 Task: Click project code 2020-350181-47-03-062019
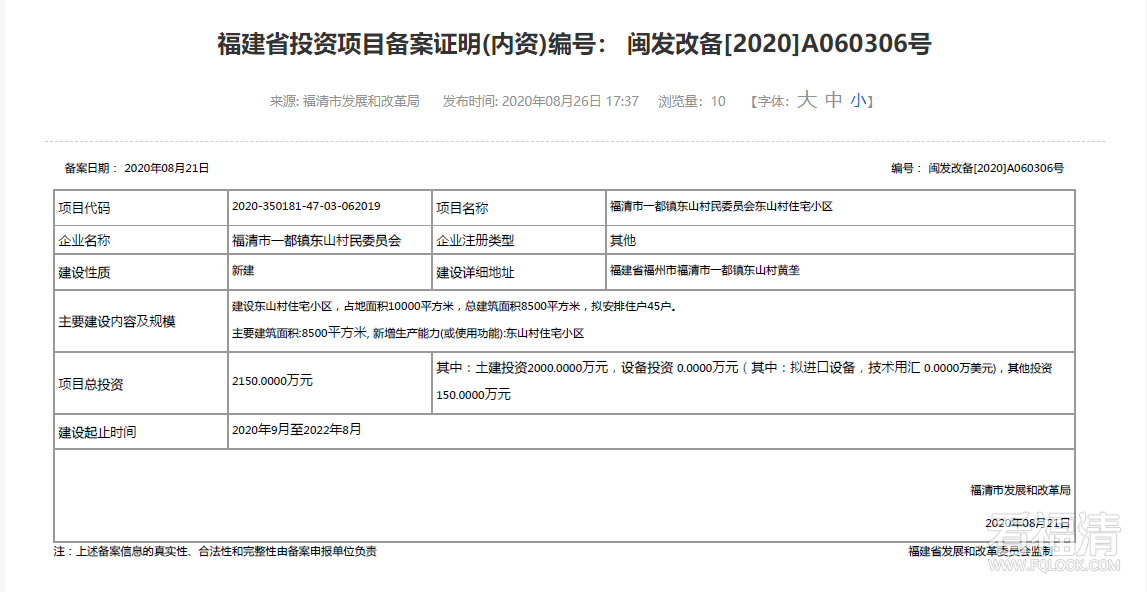point(306,206)
